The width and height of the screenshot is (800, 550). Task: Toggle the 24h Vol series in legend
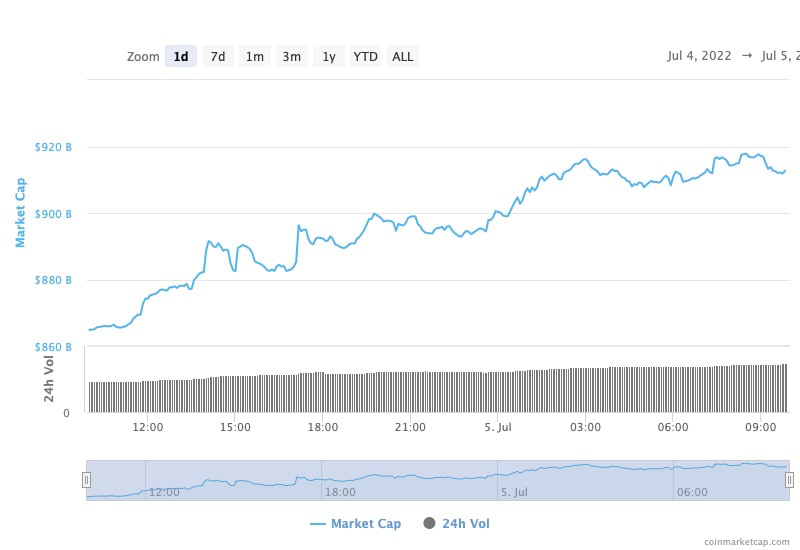point(457,523)
